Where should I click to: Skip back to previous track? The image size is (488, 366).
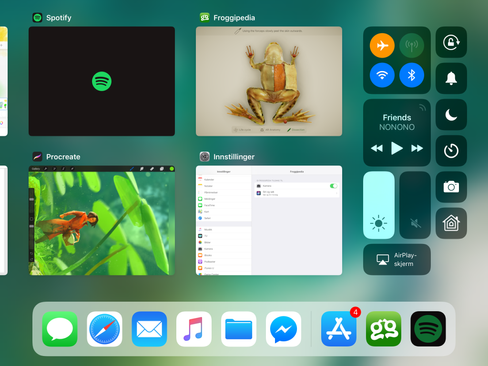pyautogui.click(x=377, y=148)
